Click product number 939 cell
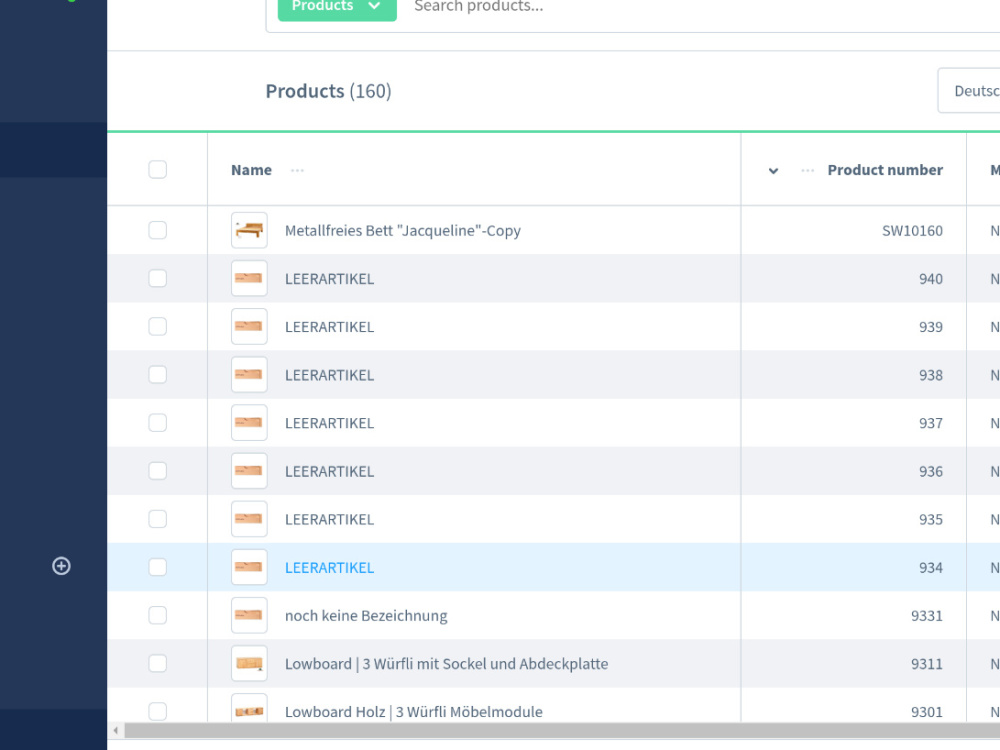 click(930, 327)
